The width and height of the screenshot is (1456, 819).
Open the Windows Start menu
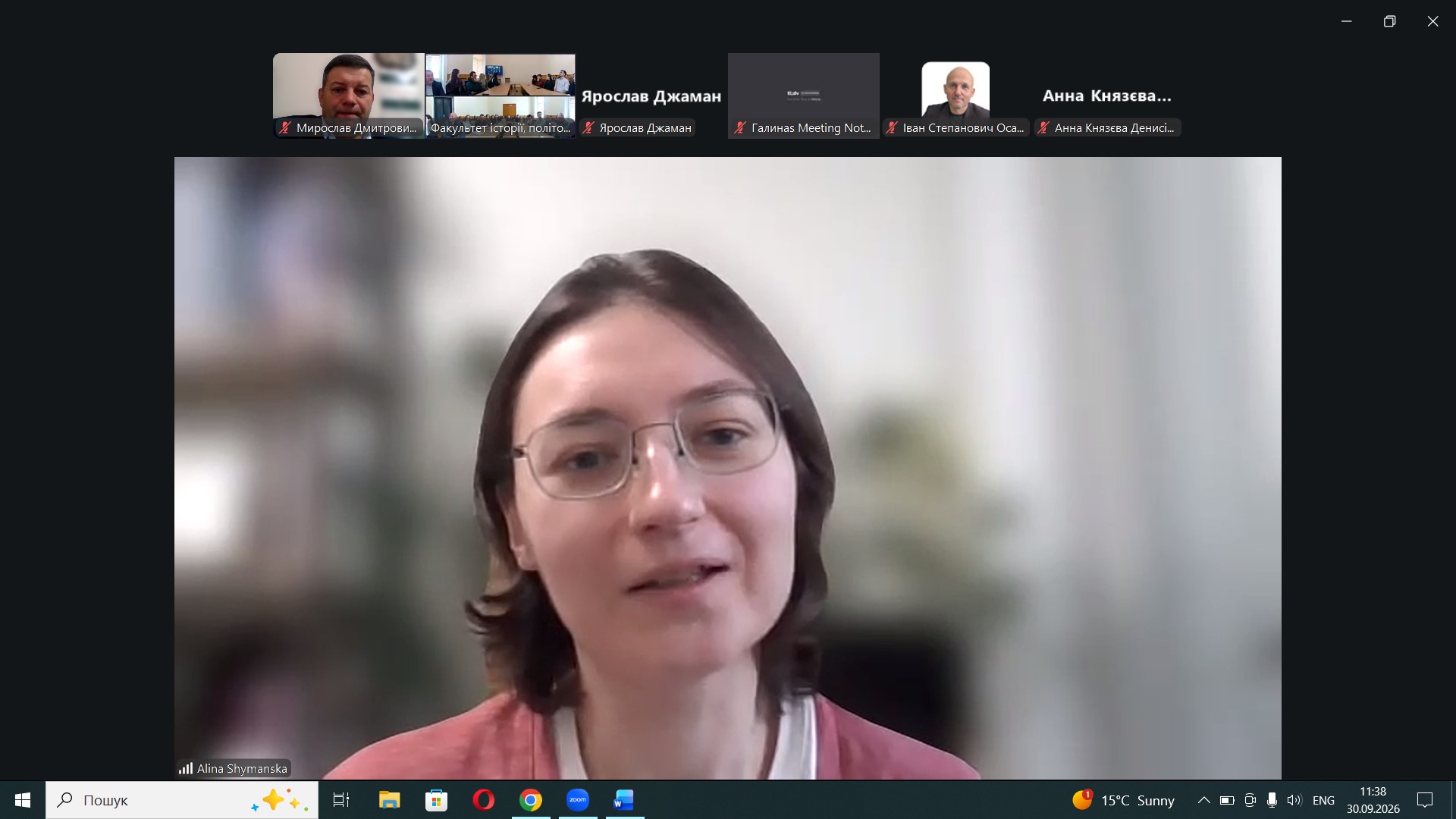[22, 800]
